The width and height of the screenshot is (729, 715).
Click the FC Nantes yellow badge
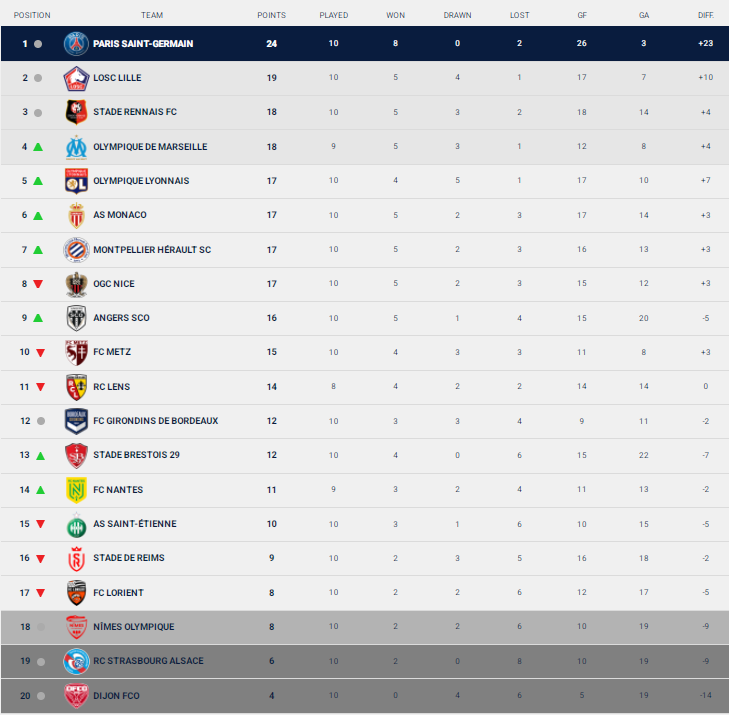76,490
